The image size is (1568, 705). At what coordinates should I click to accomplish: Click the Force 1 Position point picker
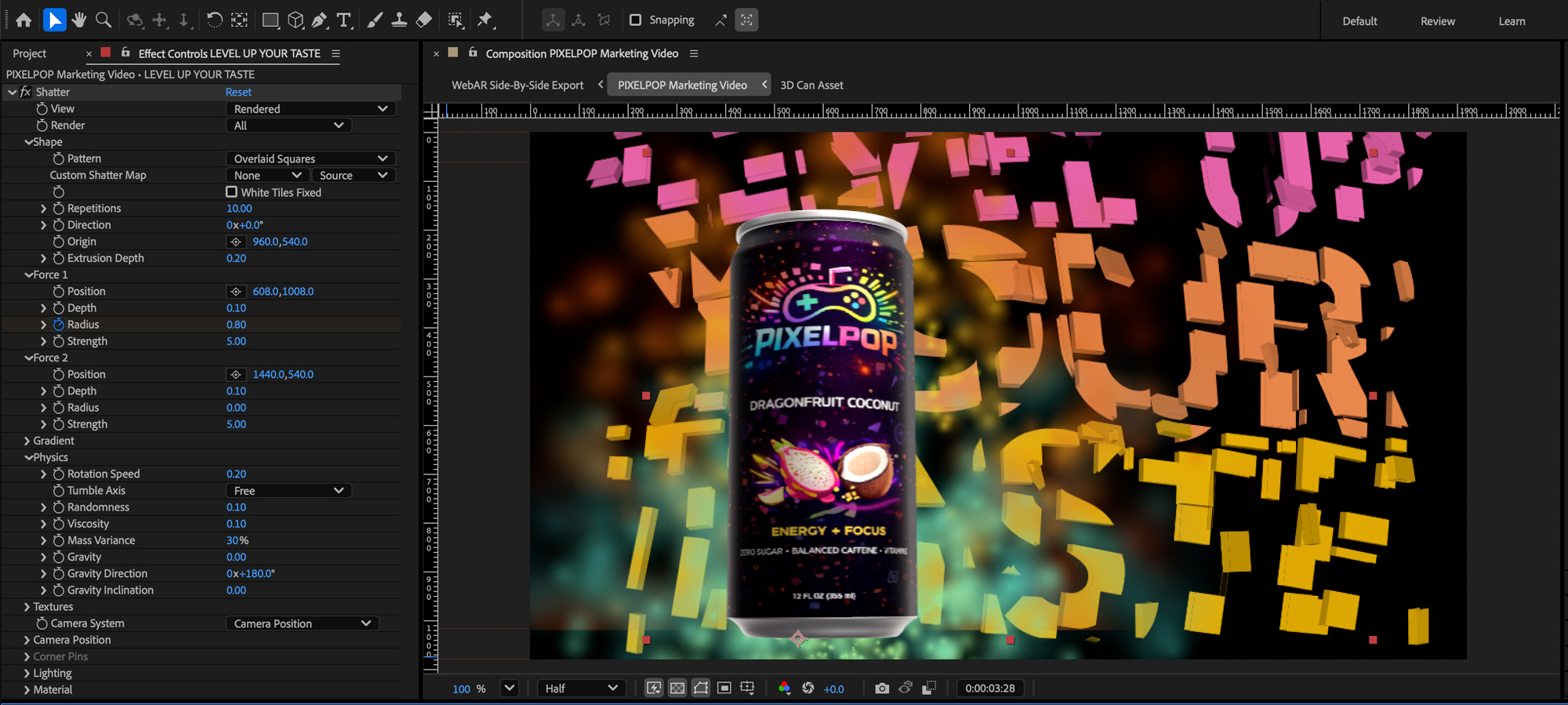(236, 292)
